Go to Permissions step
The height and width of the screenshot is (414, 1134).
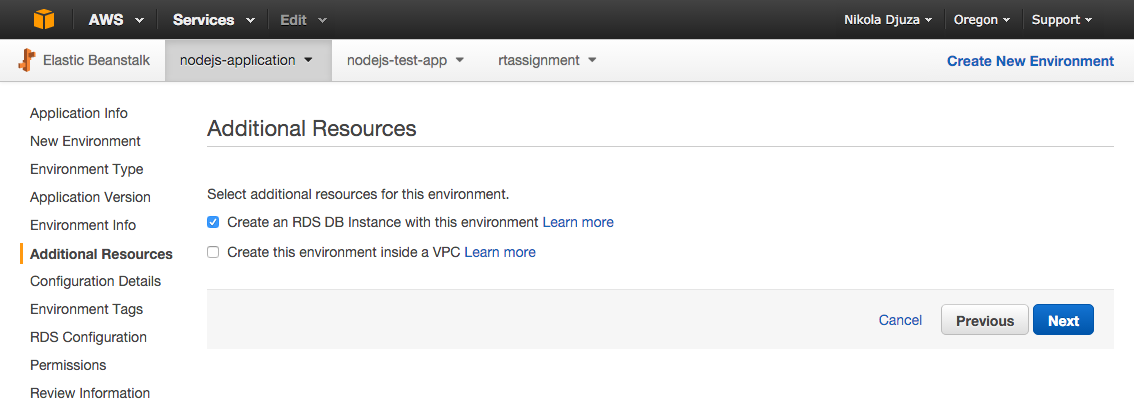point(68,365)
